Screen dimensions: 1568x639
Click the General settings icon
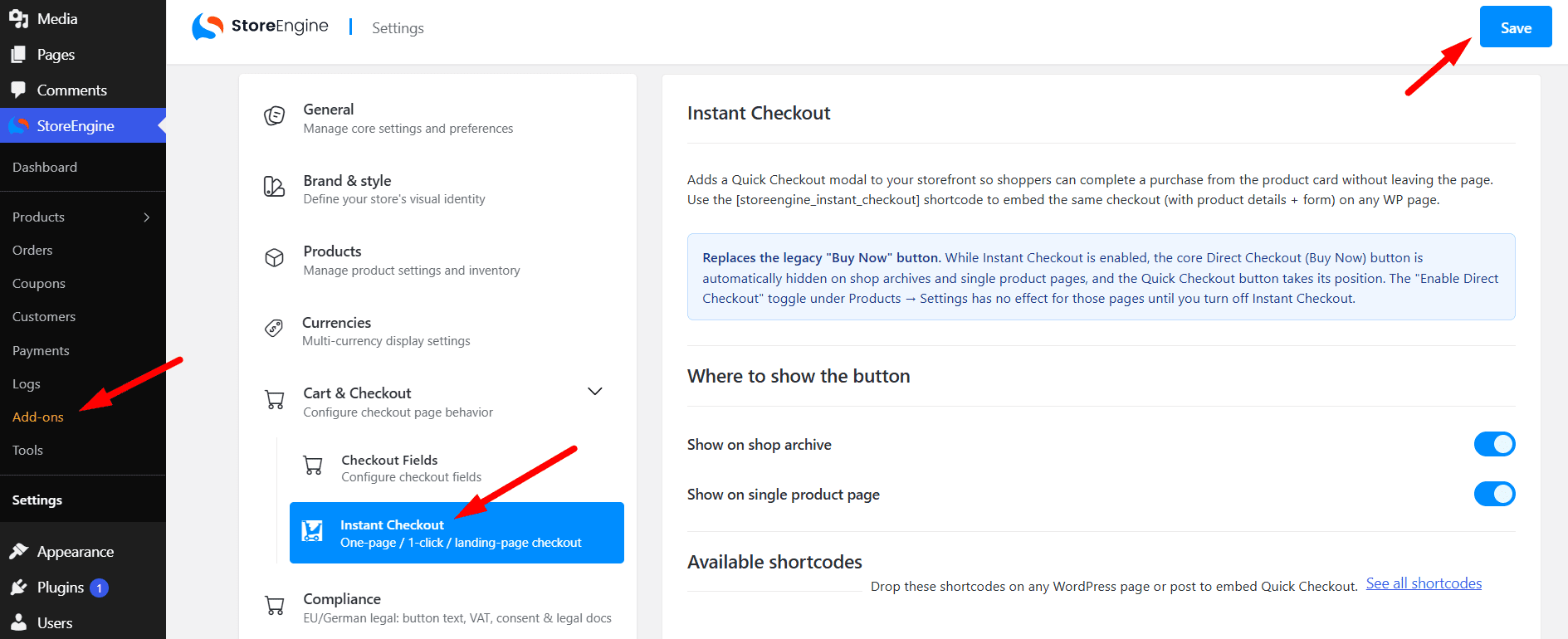274,116
